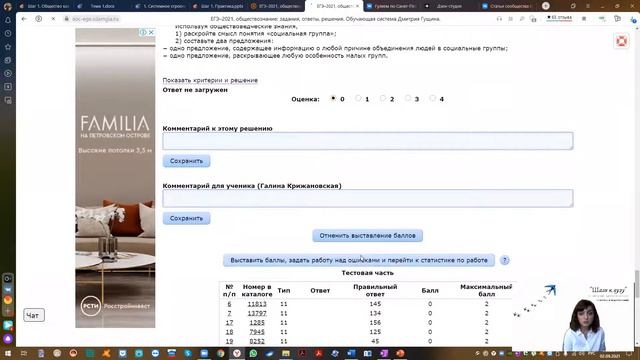Screen dimensions: 640x360
Task: Open catalog number 11813 link
Action: tap(257, 304)
